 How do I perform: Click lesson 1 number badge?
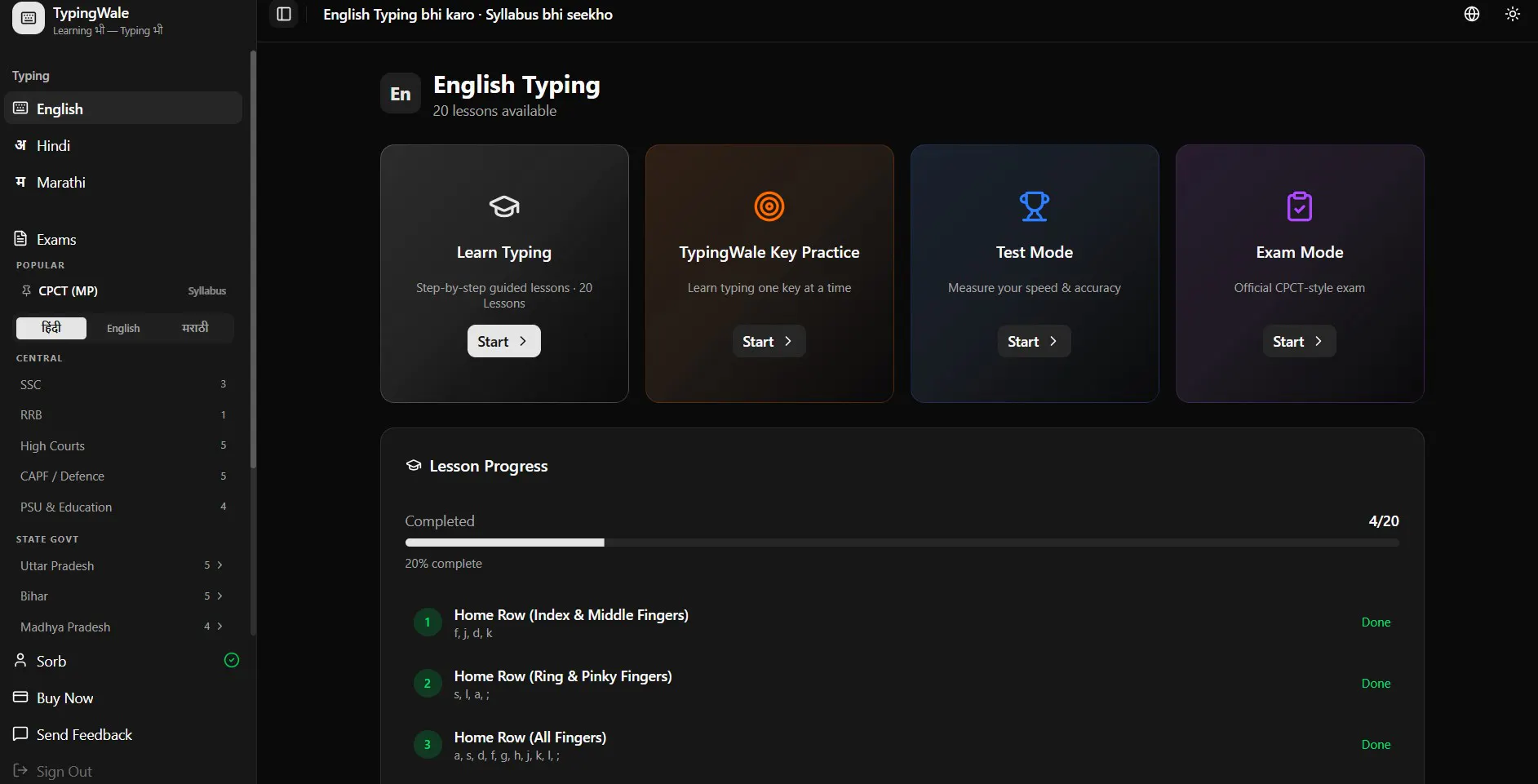tap(428, 622)
